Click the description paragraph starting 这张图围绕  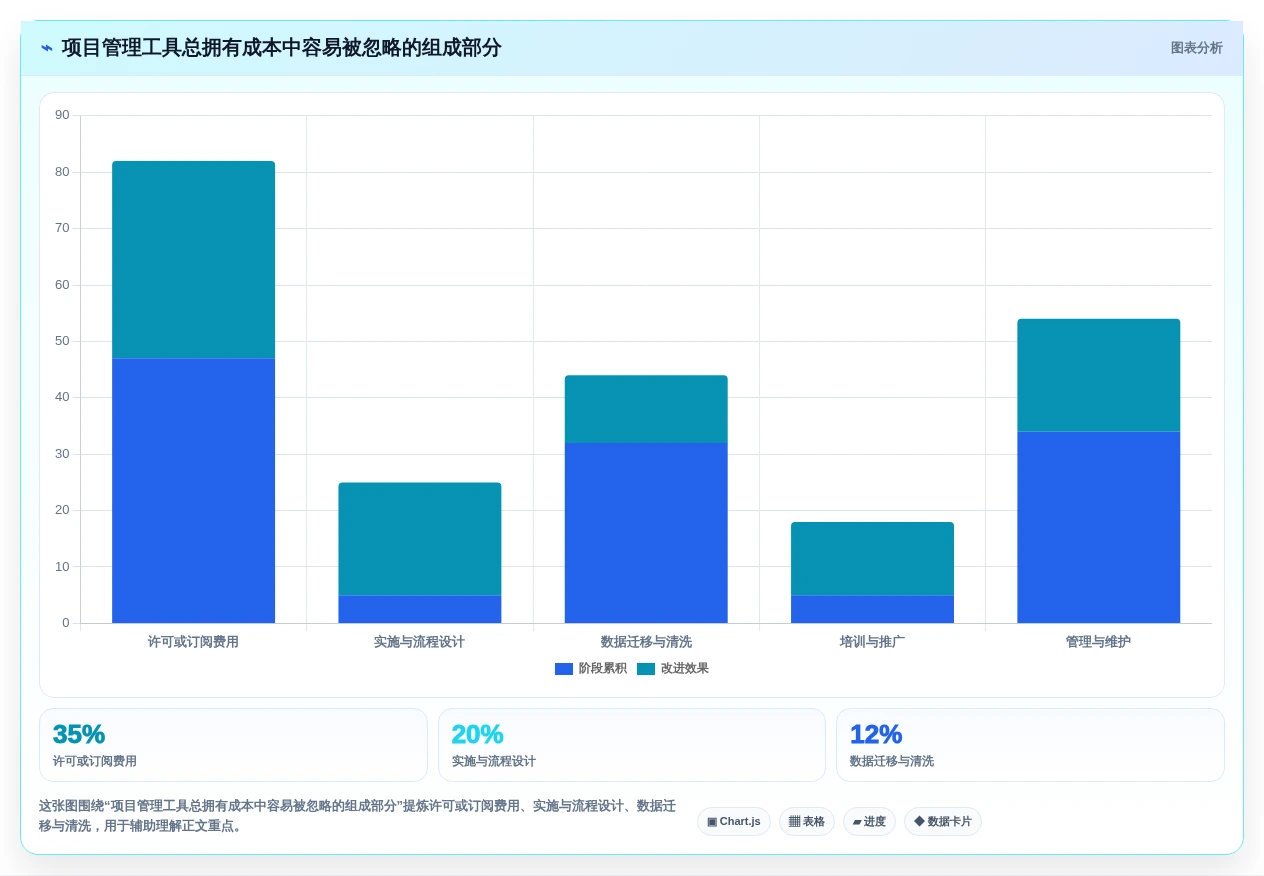point(358,816)
